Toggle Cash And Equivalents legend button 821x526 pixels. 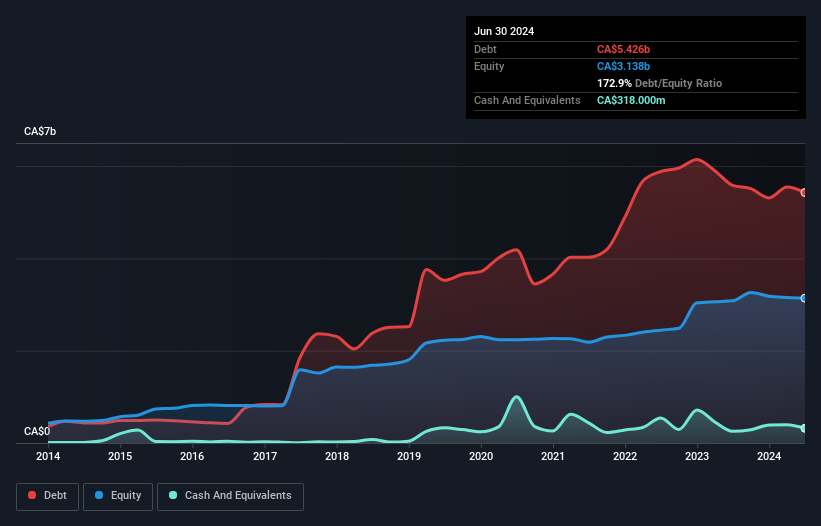230,496
